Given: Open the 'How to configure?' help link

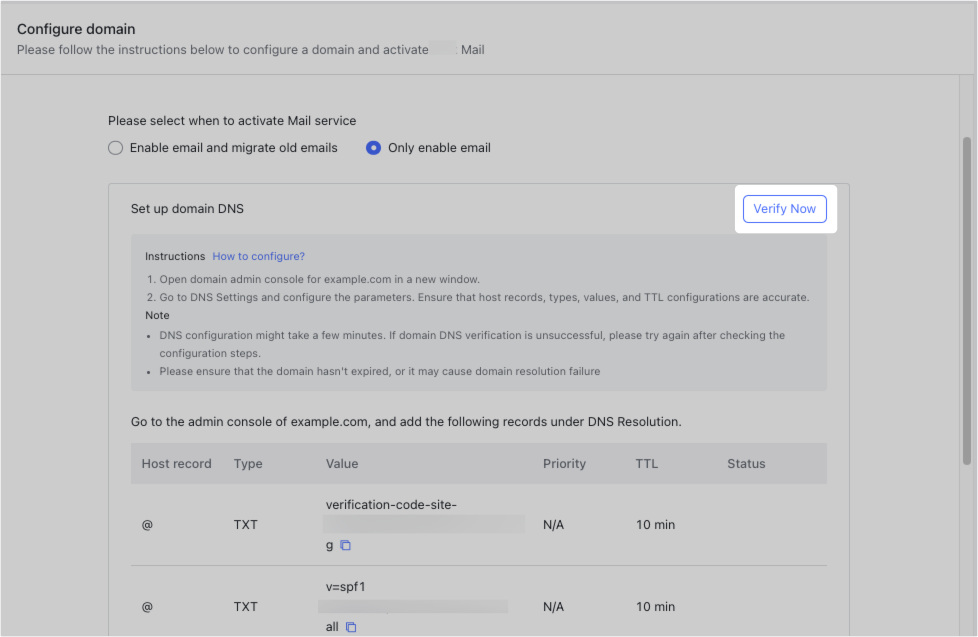Looking at the screenshot, I should 258,256.
